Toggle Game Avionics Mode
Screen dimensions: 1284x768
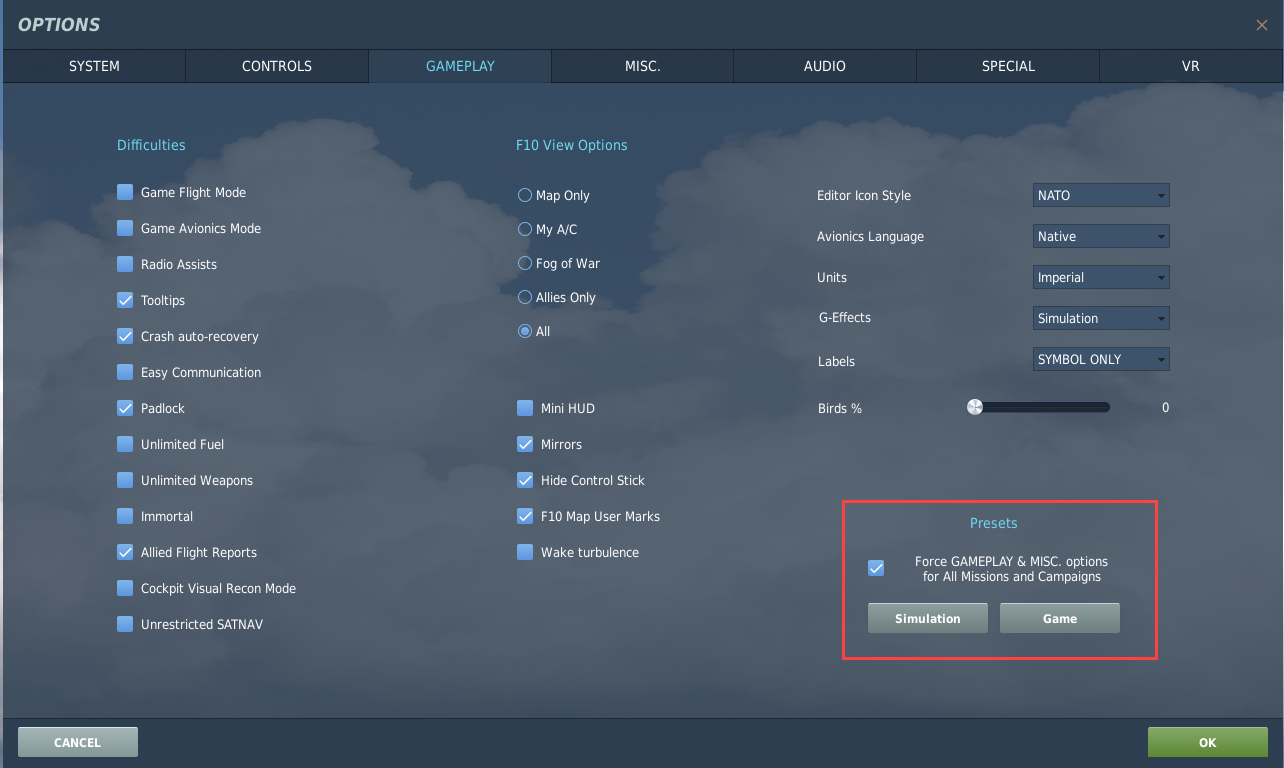(x=125, y=228)
